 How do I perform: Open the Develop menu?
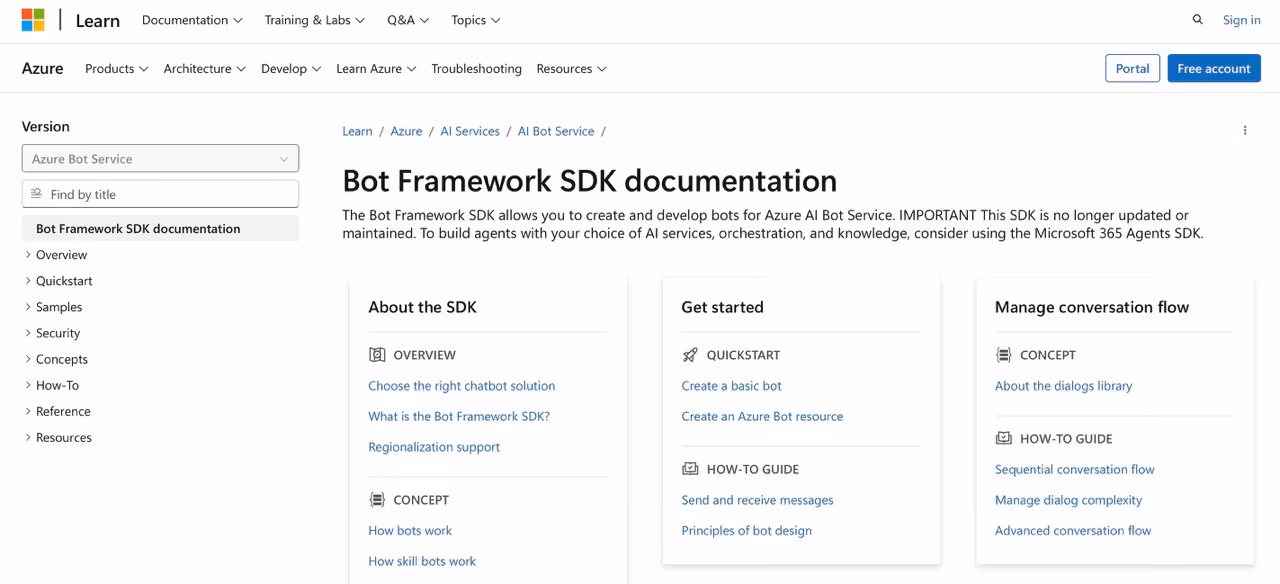[290, 68]
